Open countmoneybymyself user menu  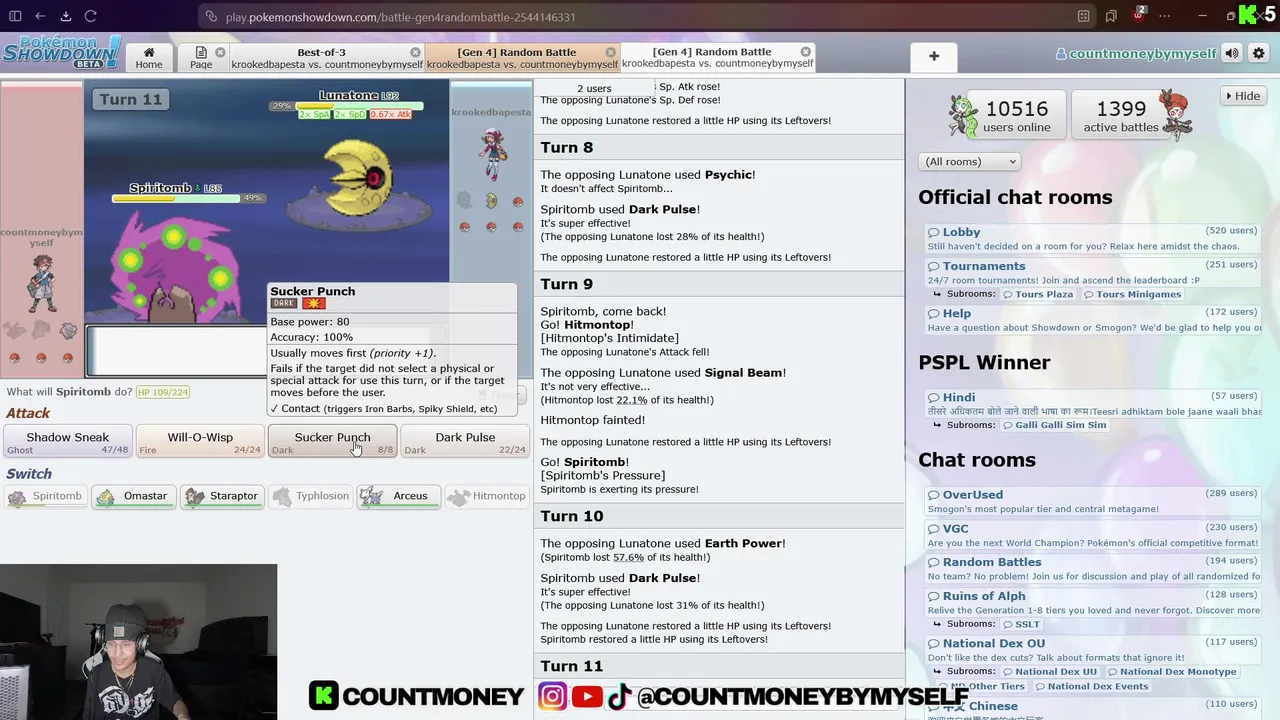(1136, 54)
